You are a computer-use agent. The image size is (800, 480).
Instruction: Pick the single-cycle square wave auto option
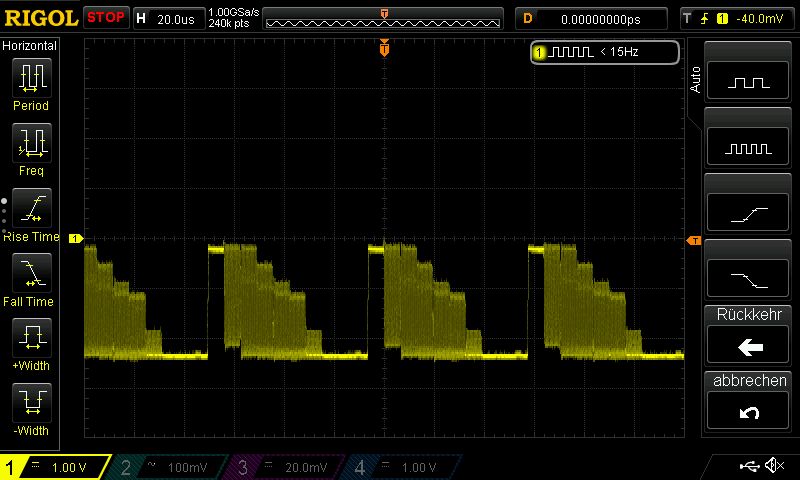click(x=750, y=83)
